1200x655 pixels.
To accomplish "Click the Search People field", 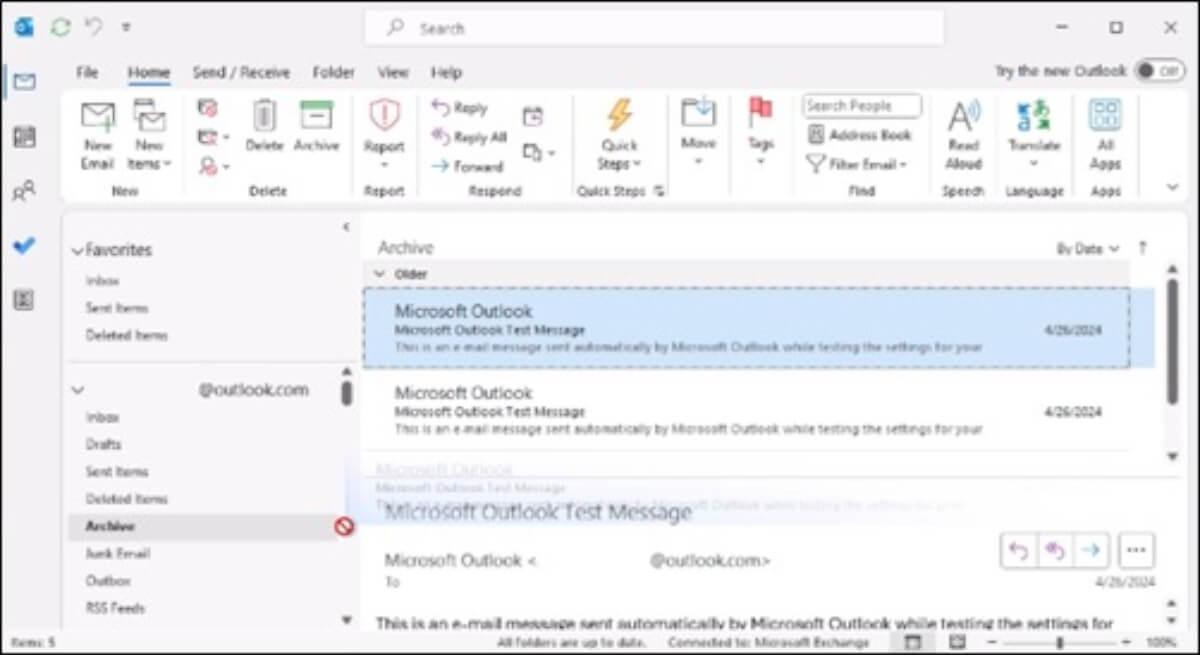I will click(x=861, y=105).
